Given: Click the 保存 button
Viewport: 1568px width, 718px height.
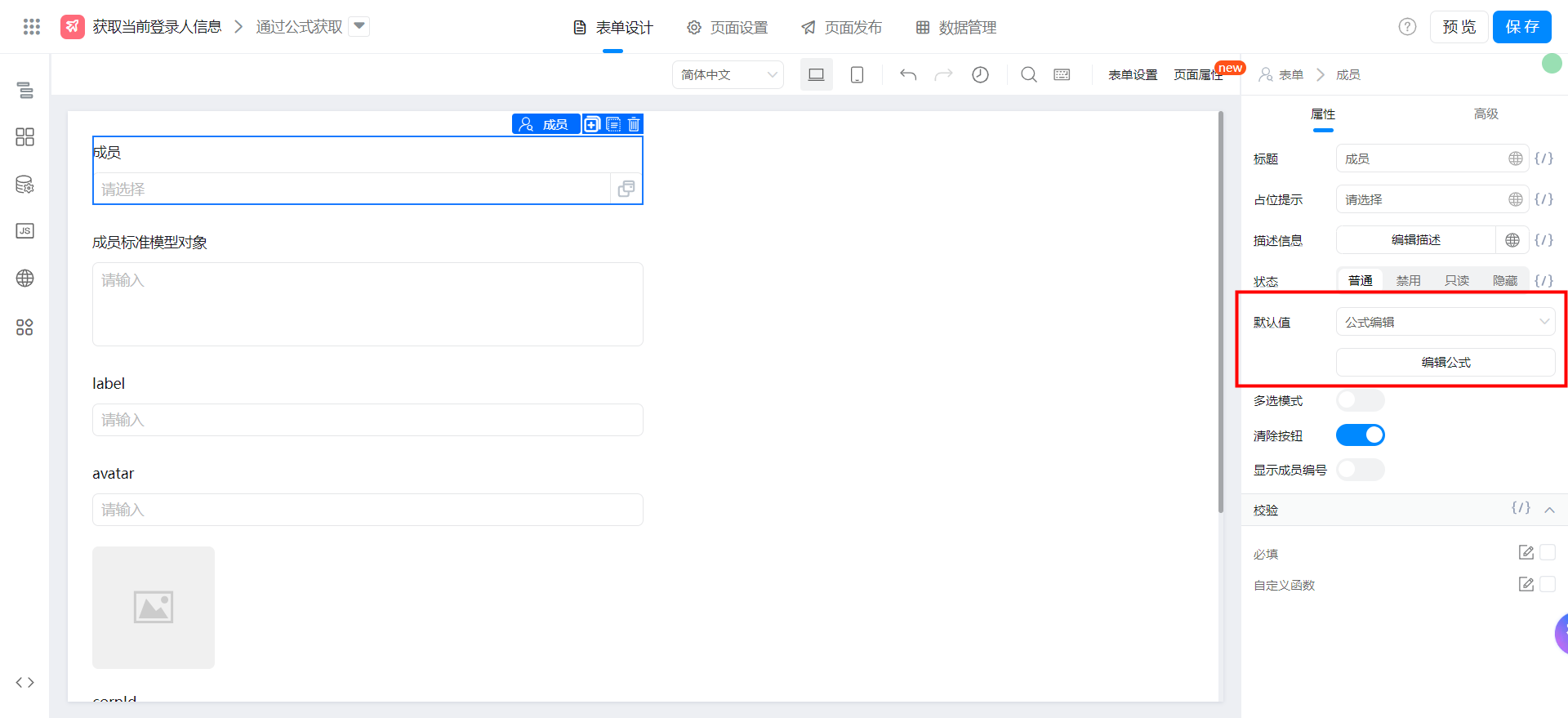Looking at the screenshot, I should [1521, 27].
